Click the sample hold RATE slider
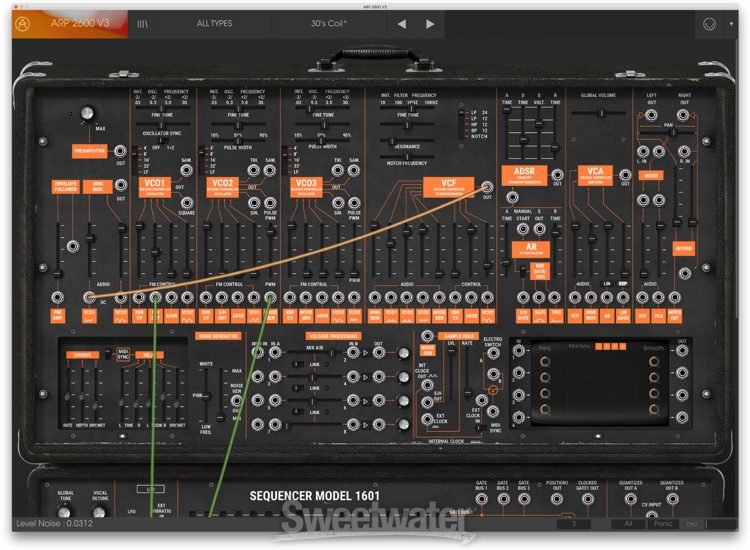Image resolution: width=750 pixels, height=550 pixels. (467, 373)
